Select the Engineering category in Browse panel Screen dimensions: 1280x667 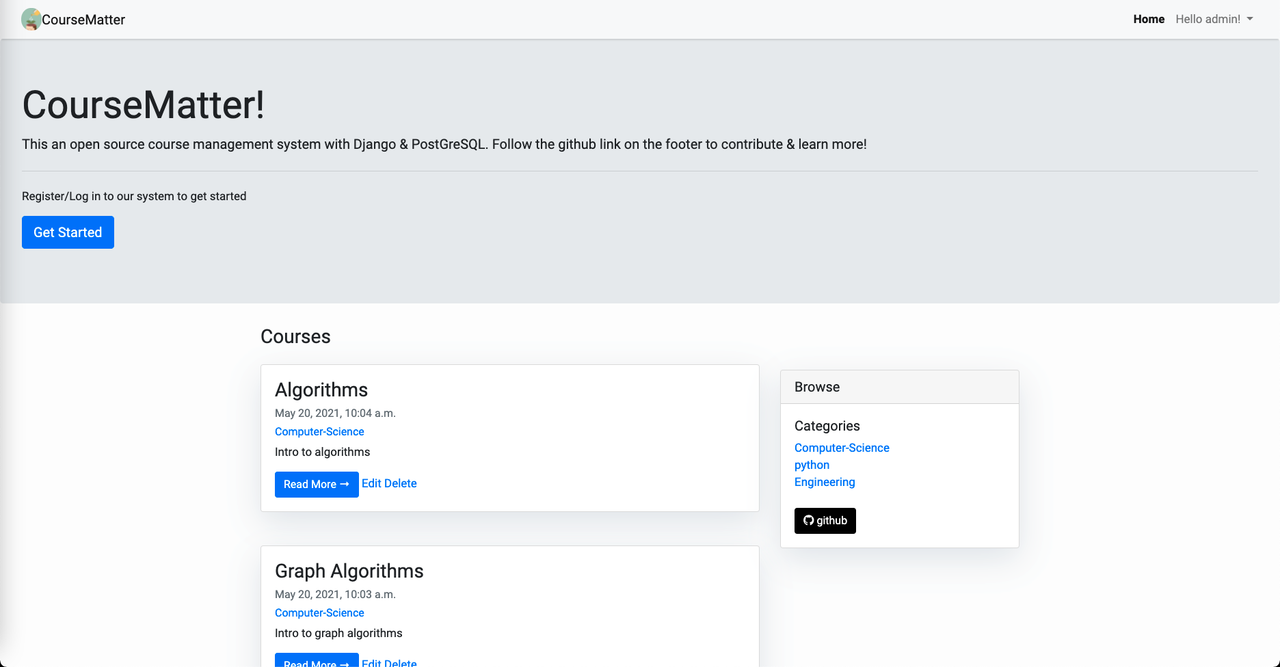pos(824,482)
